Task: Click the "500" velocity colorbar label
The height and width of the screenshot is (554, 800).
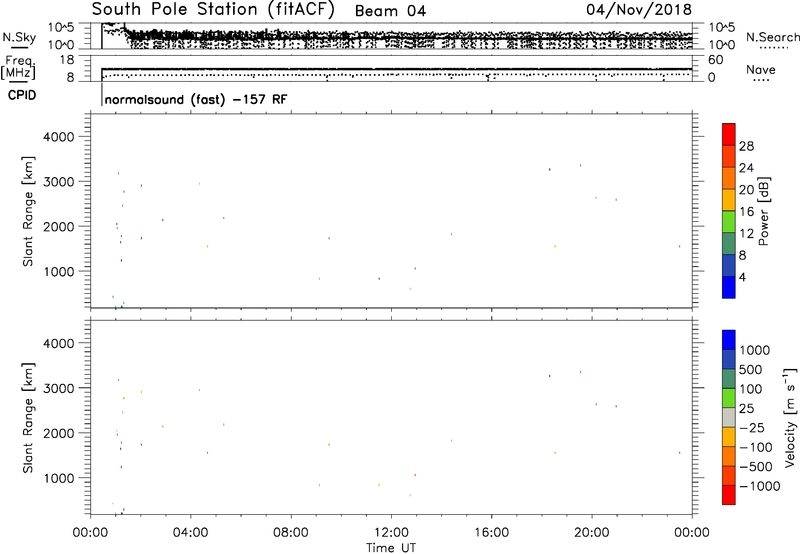Action: 751,370
